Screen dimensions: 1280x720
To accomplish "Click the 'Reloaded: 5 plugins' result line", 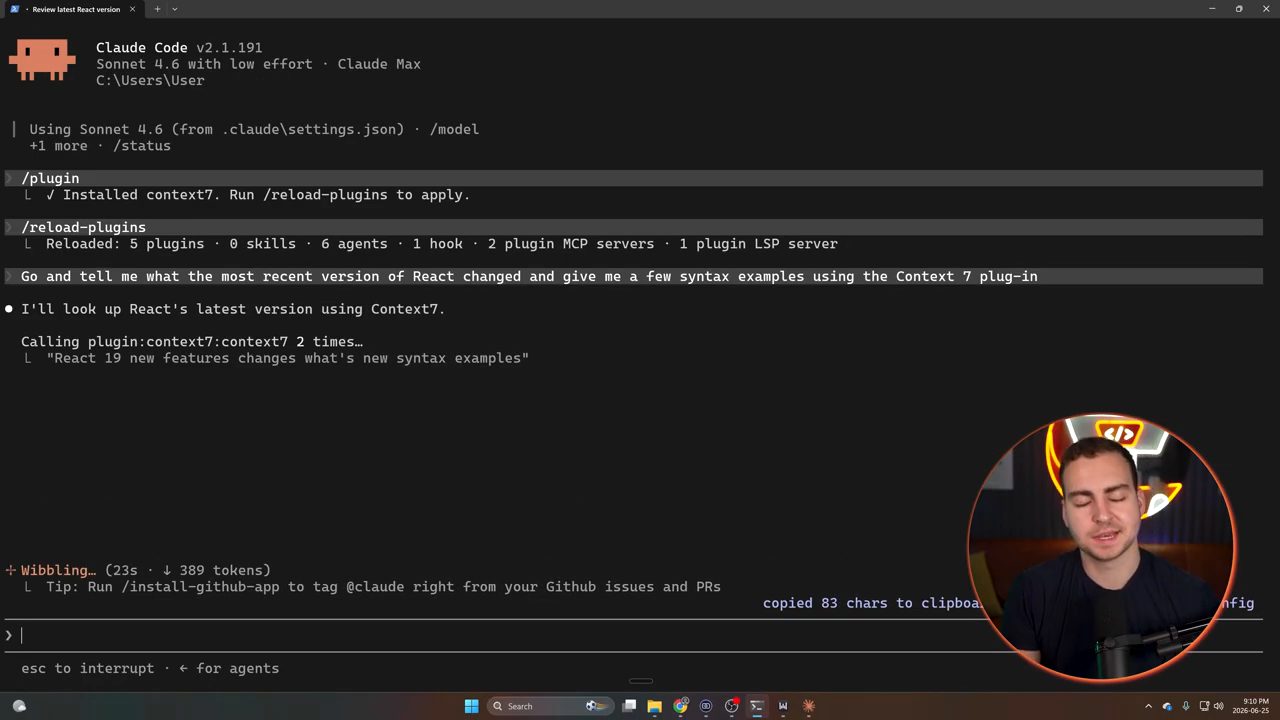I will pyautogui.click(x=442, y=244).
